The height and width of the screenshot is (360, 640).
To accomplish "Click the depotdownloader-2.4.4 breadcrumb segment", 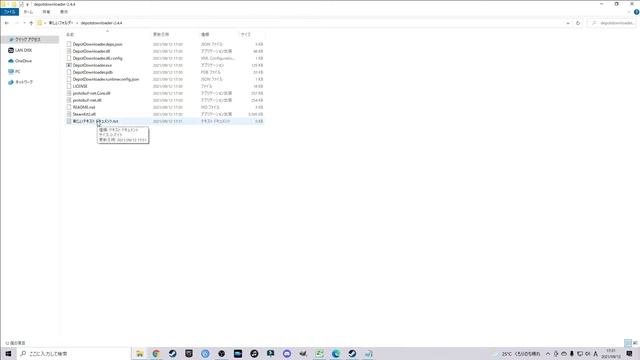I will tap(101, 23).
